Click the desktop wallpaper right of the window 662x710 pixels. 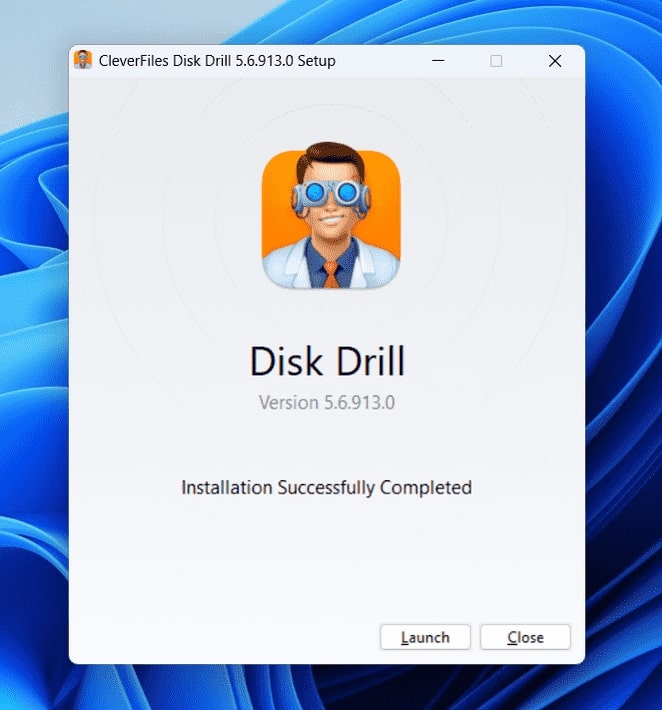point(624,362)
